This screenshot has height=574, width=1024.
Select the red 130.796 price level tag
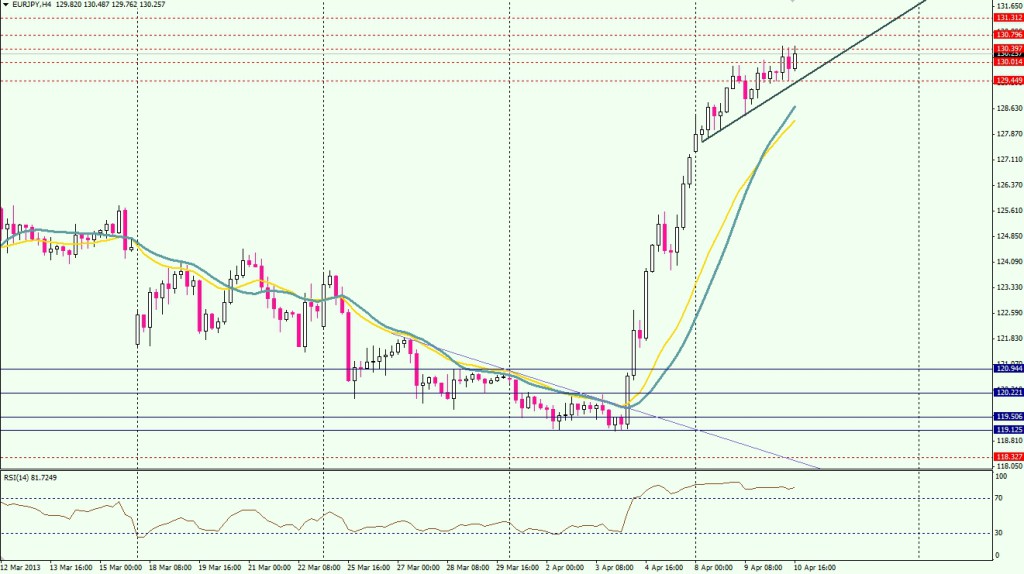point(1007,35)
